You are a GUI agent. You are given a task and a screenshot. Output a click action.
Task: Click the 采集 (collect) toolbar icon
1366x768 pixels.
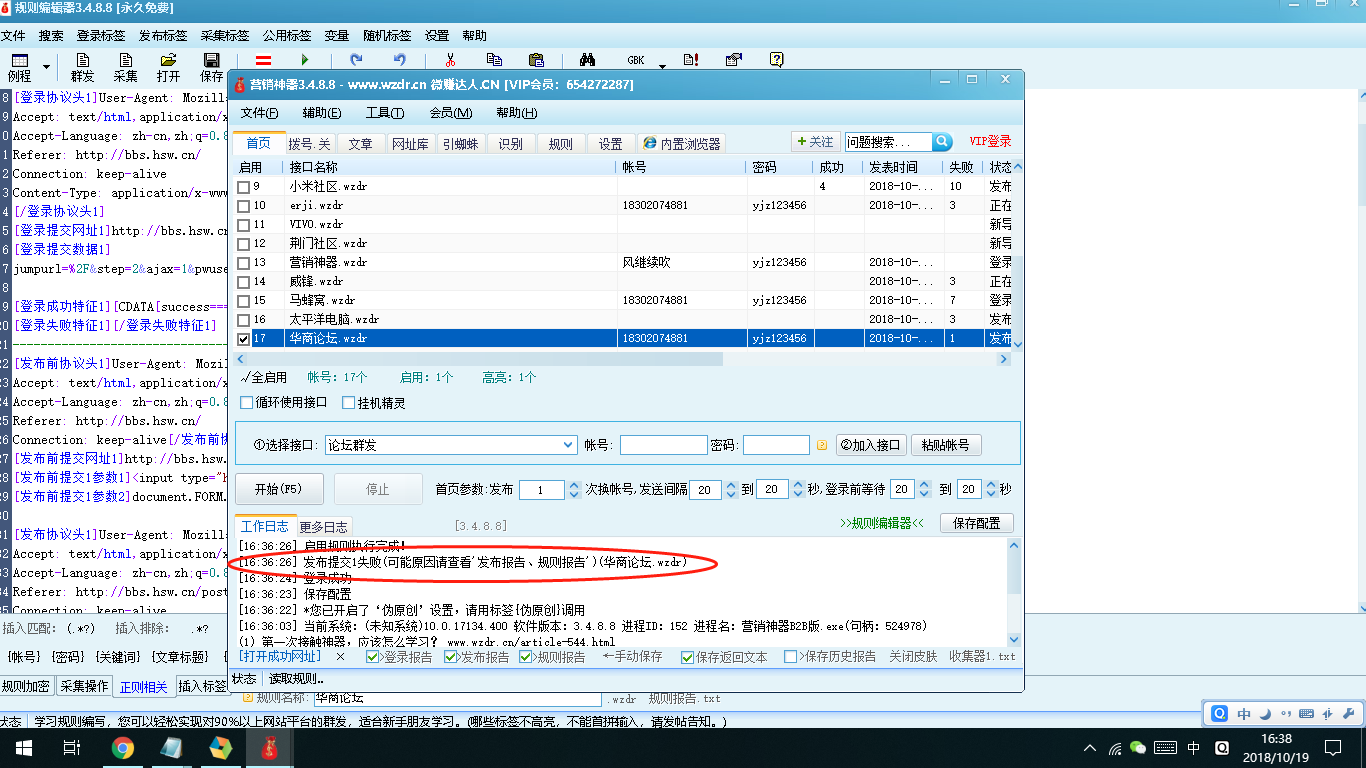(125, 68)
